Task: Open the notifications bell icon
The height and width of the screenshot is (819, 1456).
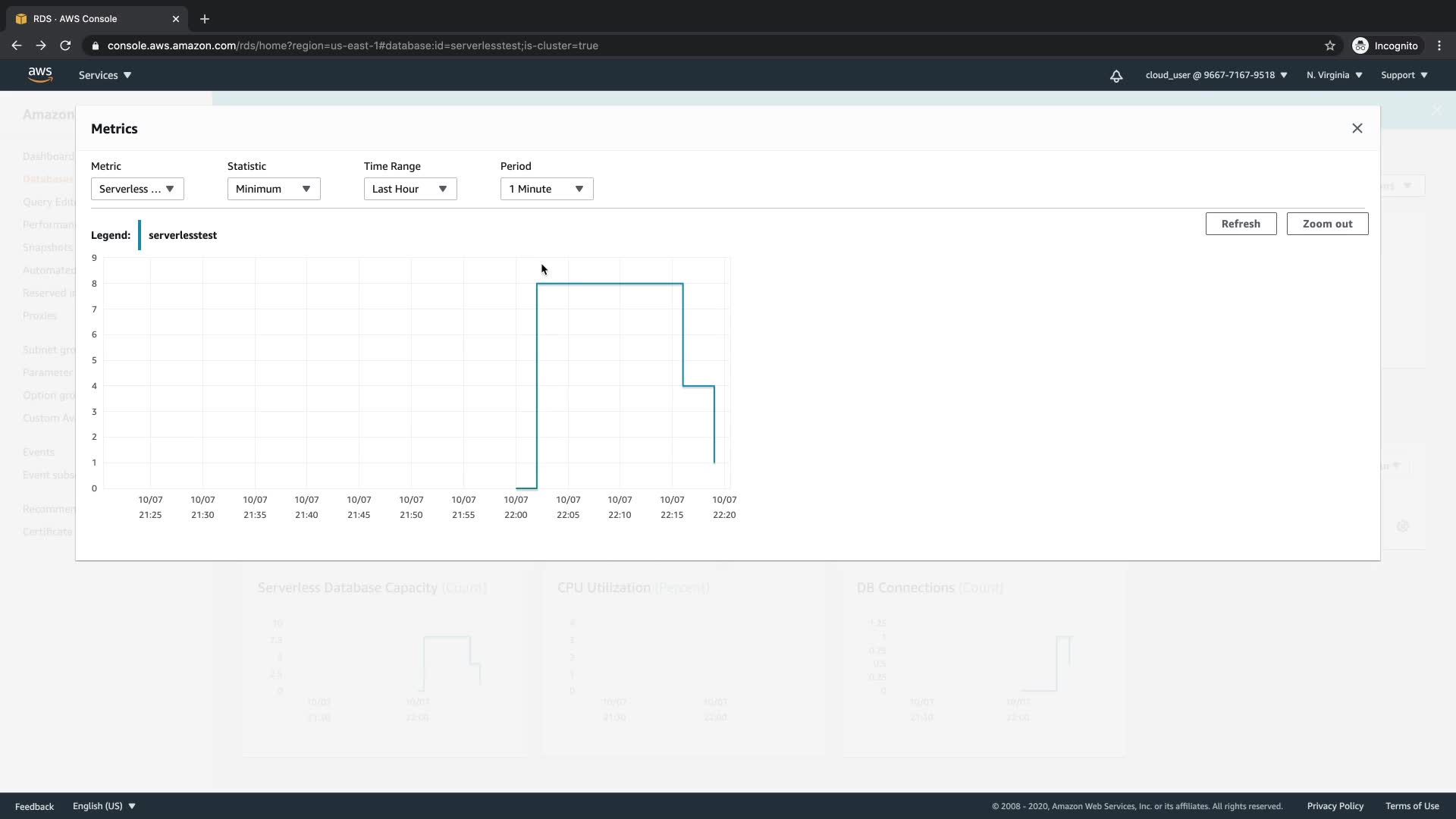Action: [1116, 76]
